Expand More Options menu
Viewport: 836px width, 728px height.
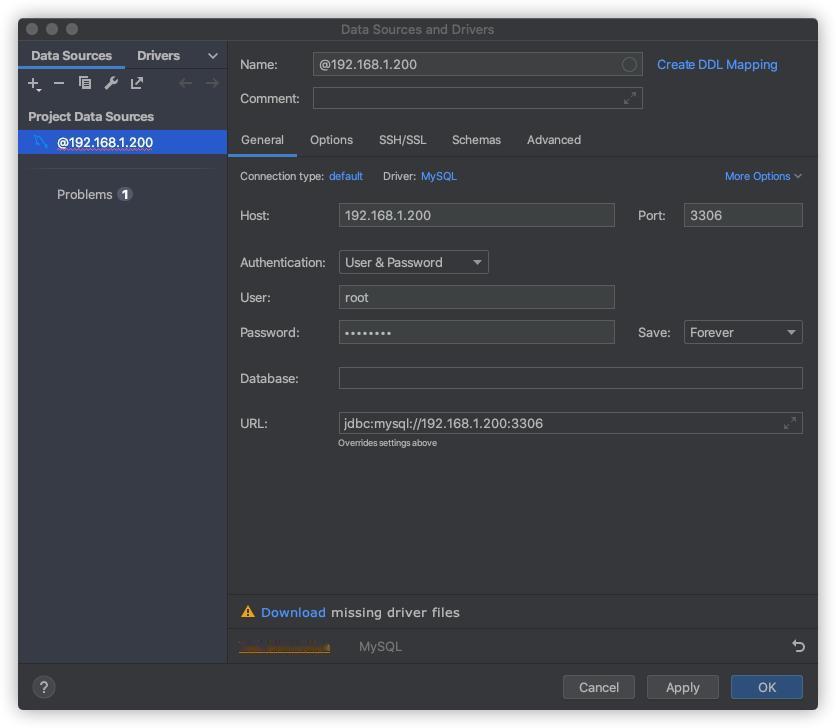[763, 176]
